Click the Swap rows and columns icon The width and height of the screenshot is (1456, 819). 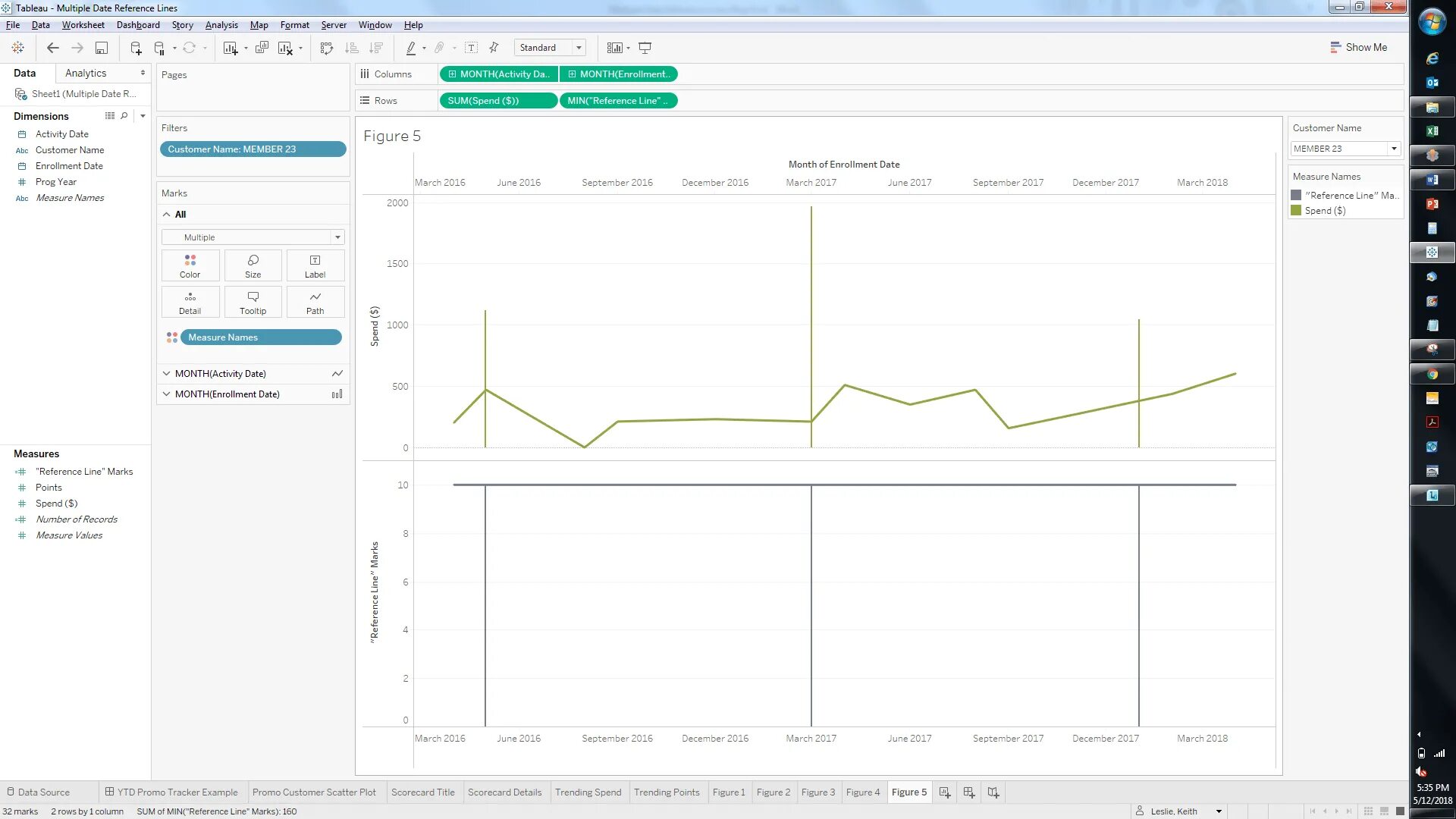327,48
